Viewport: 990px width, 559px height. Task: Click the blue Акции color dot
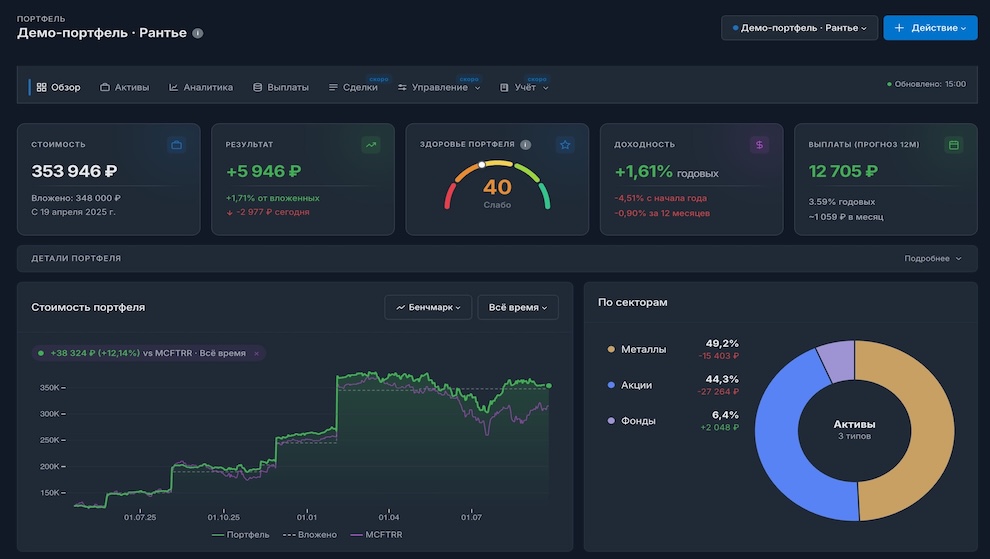point(611,385)
